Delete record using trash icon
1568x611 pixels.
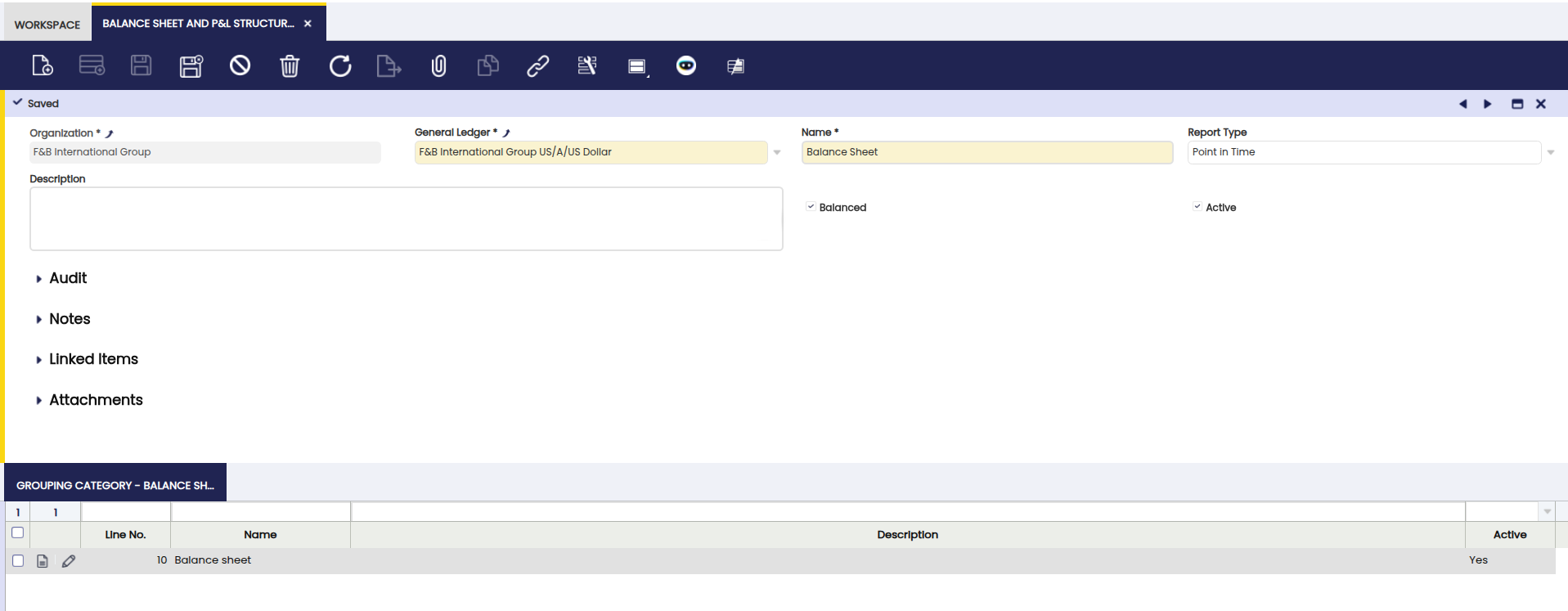point(290,65)
